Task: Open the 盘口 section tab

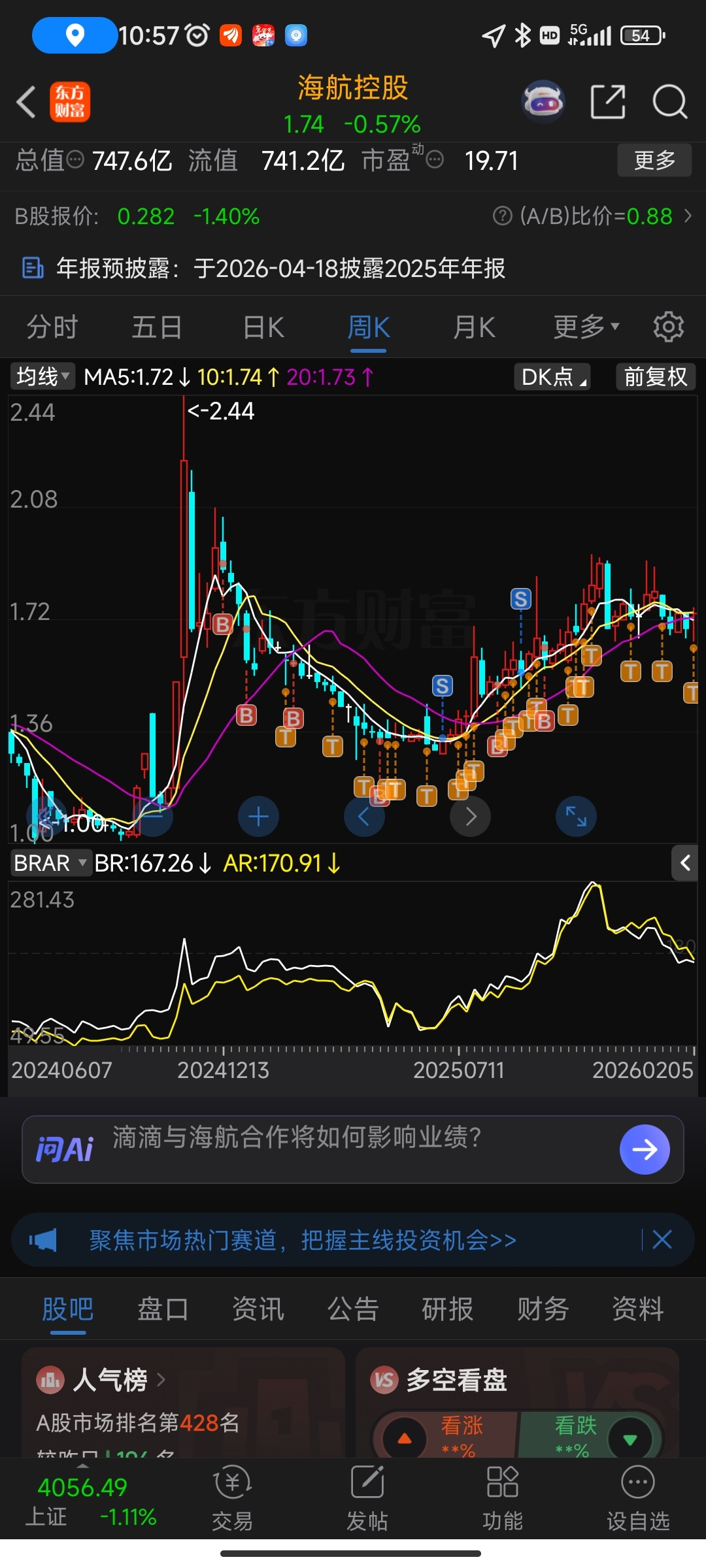Action: [163, 1309]
